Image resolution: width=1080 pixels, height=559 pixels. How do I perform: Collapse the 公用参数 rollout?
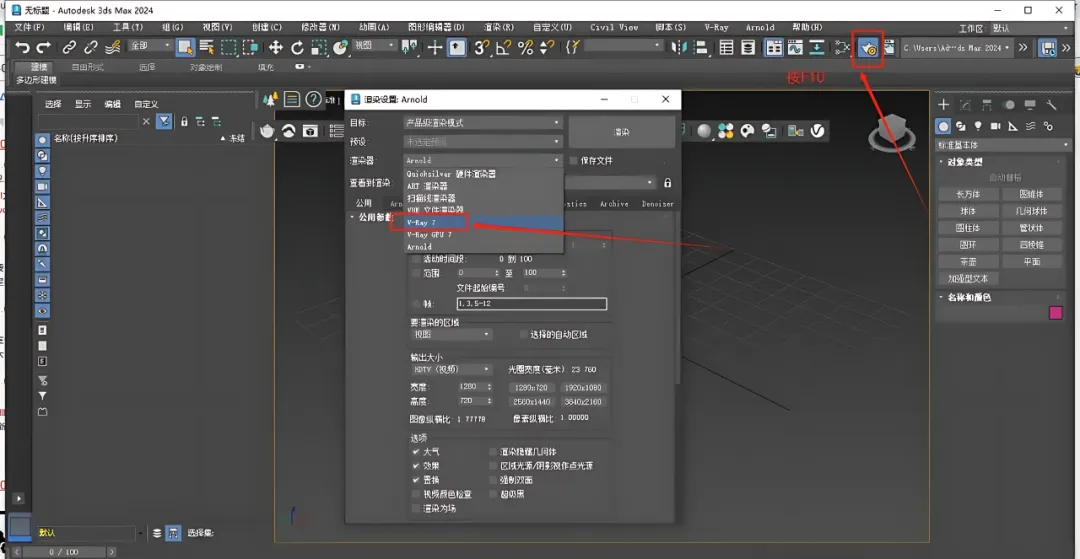coord(376,216)
